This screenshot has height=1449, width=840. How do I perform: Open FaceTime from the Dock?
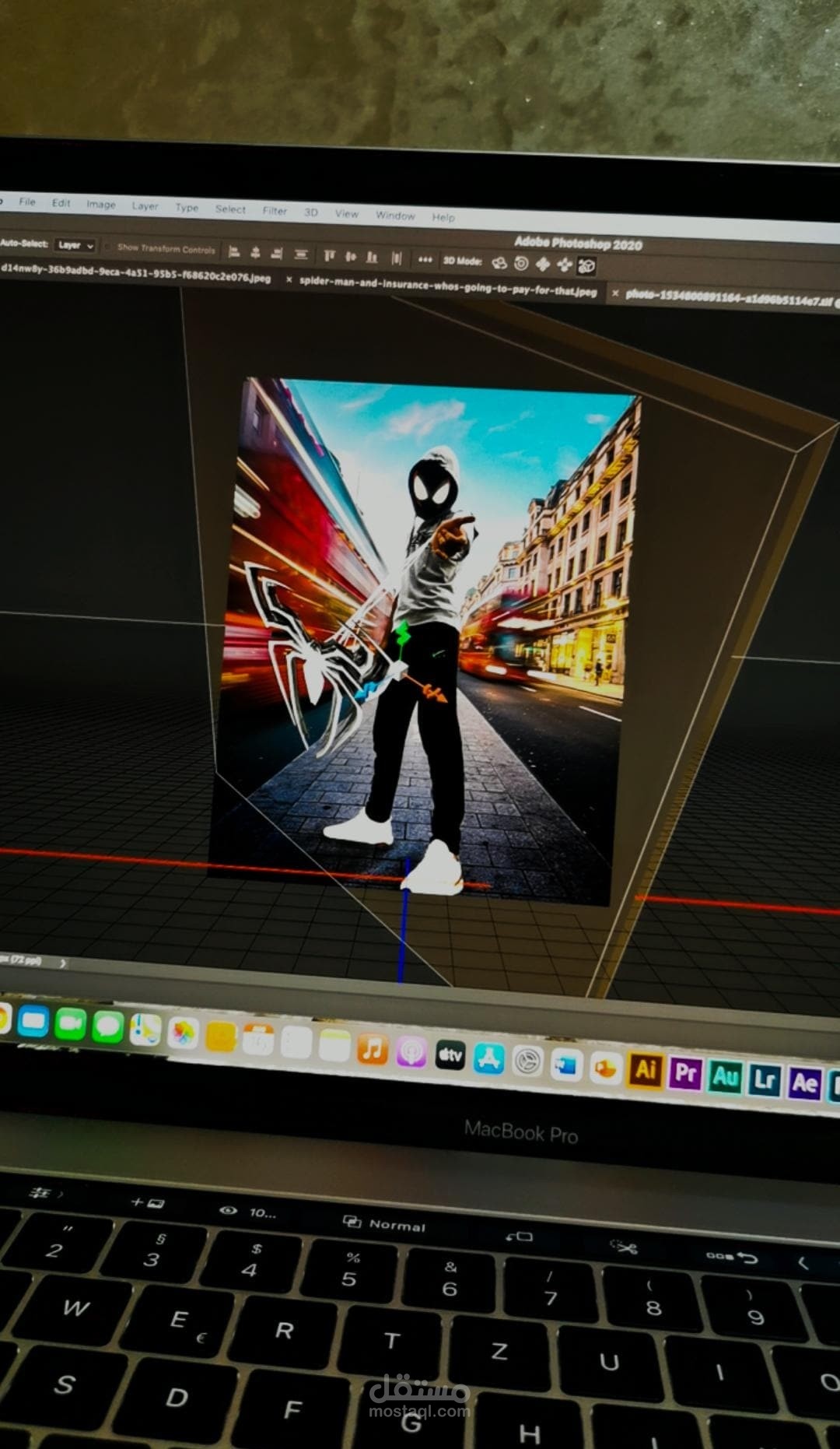pos(70,1024)
